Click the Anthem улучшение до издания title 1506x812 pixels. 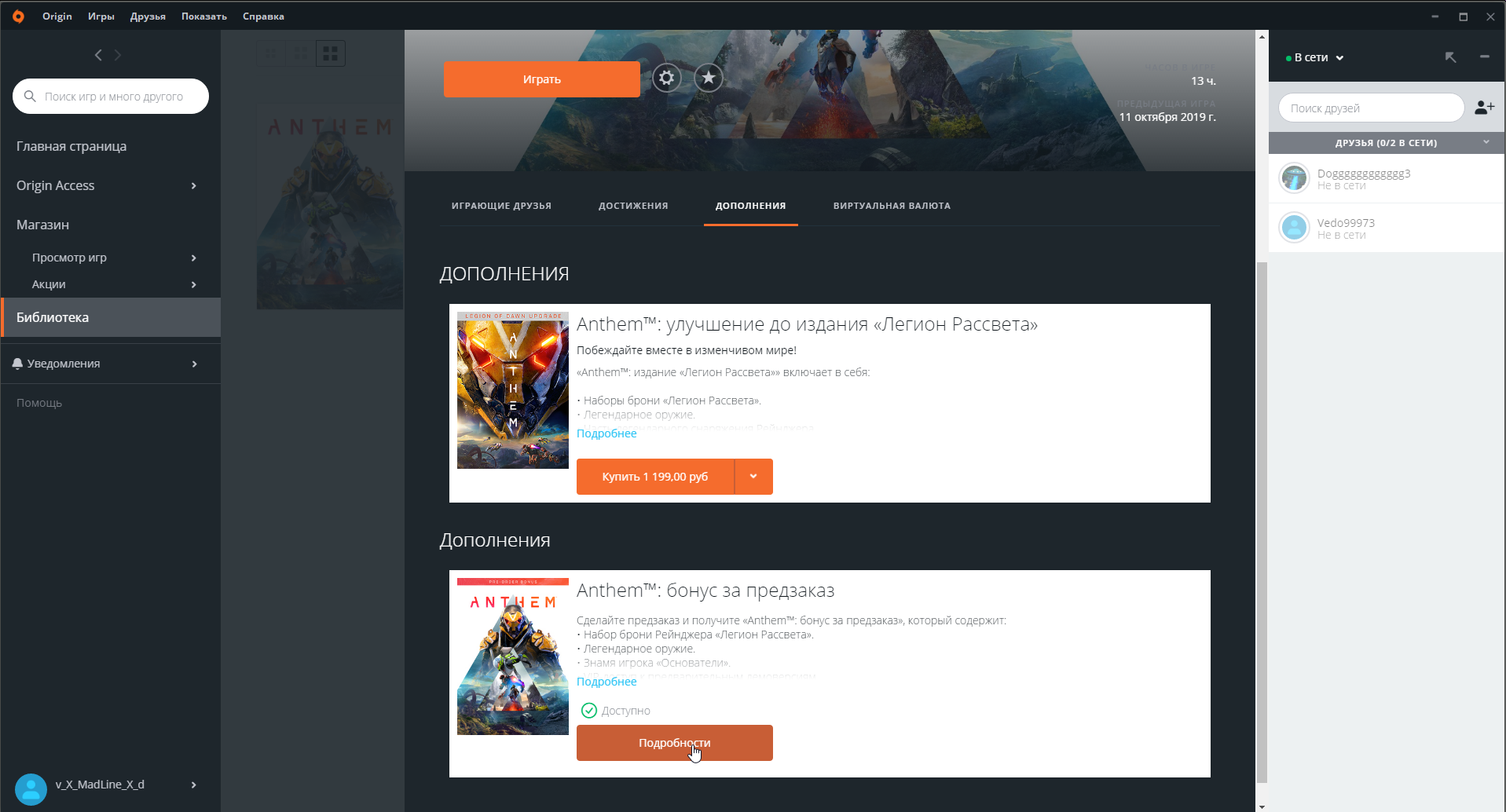tap(807, 324)
